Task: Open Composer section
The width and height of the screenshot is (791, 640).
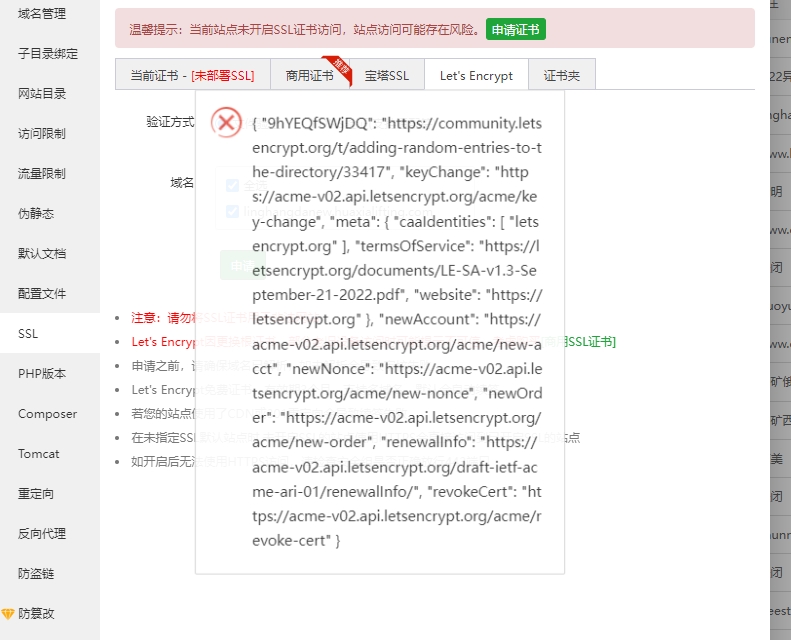Action: 47,414
